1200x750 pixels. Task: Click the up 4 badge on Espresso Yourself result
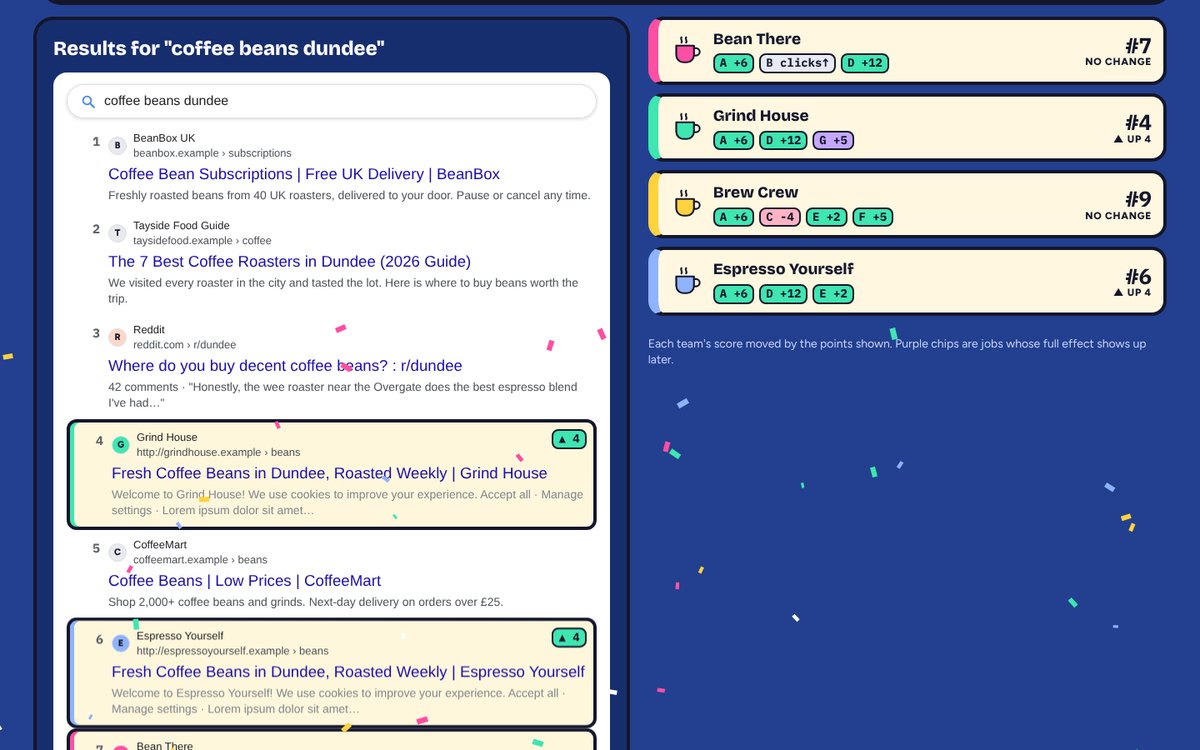click(x=568, y=638)
